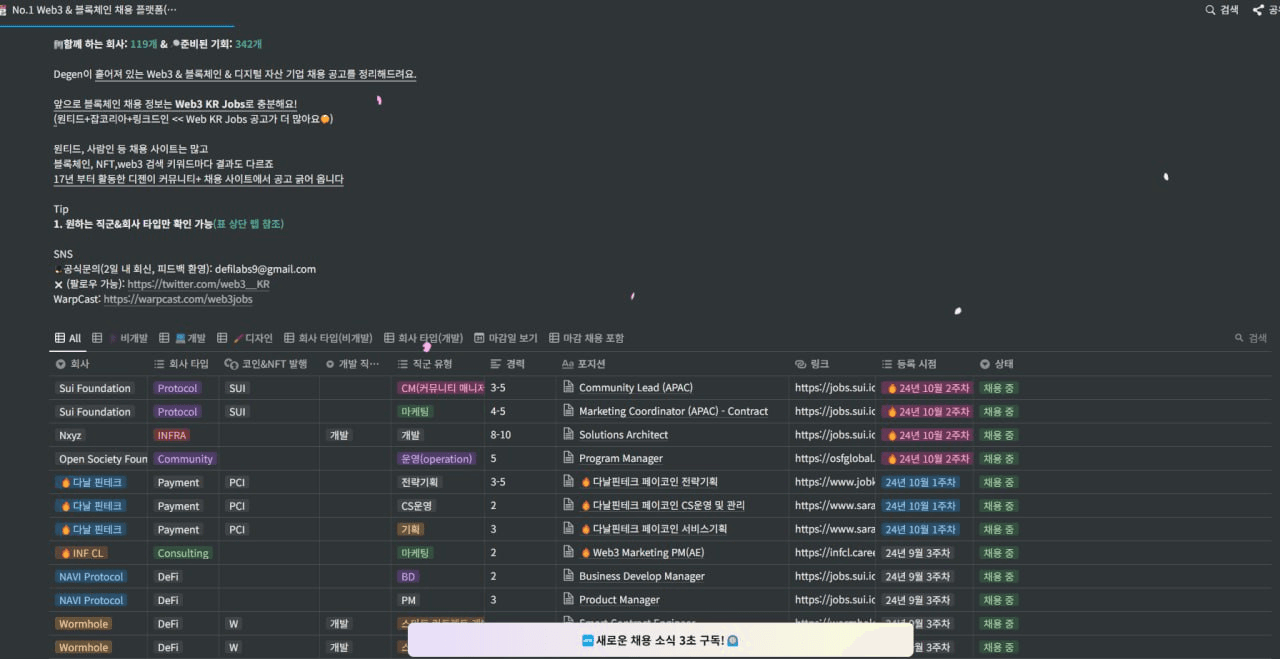The height and width of the screenshot is (659, 1280).
Task: Open the twitter.com/web3__KR link
Action: coord(198,284)
